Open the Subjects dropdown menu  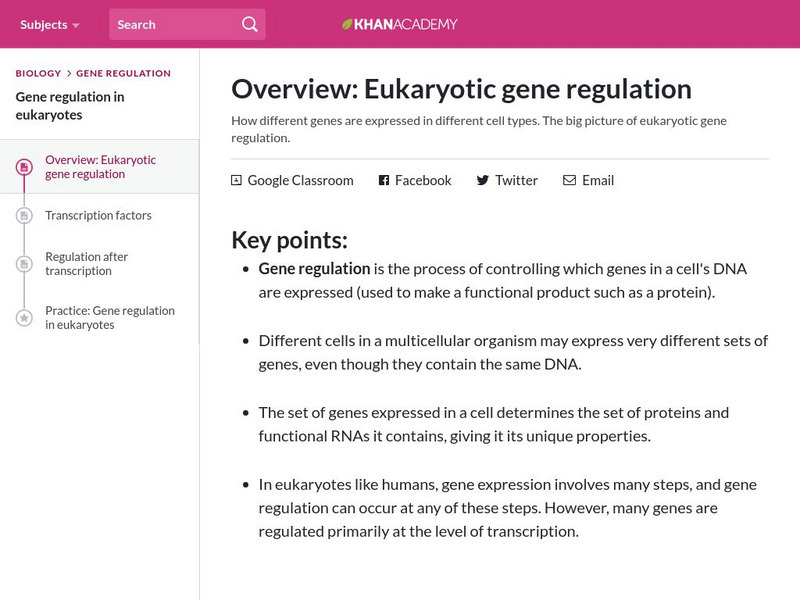[x=50, y=24]
